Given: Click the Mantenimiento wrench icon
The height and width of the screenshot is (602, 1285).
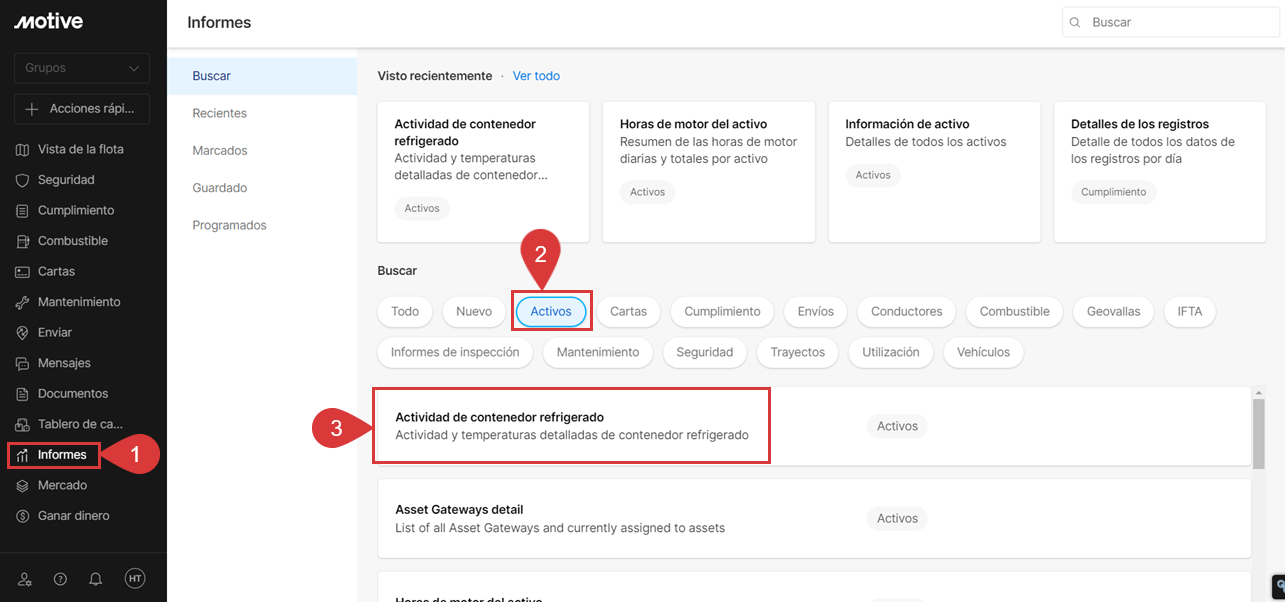Looking at the screenshot, I should (23, 302).
